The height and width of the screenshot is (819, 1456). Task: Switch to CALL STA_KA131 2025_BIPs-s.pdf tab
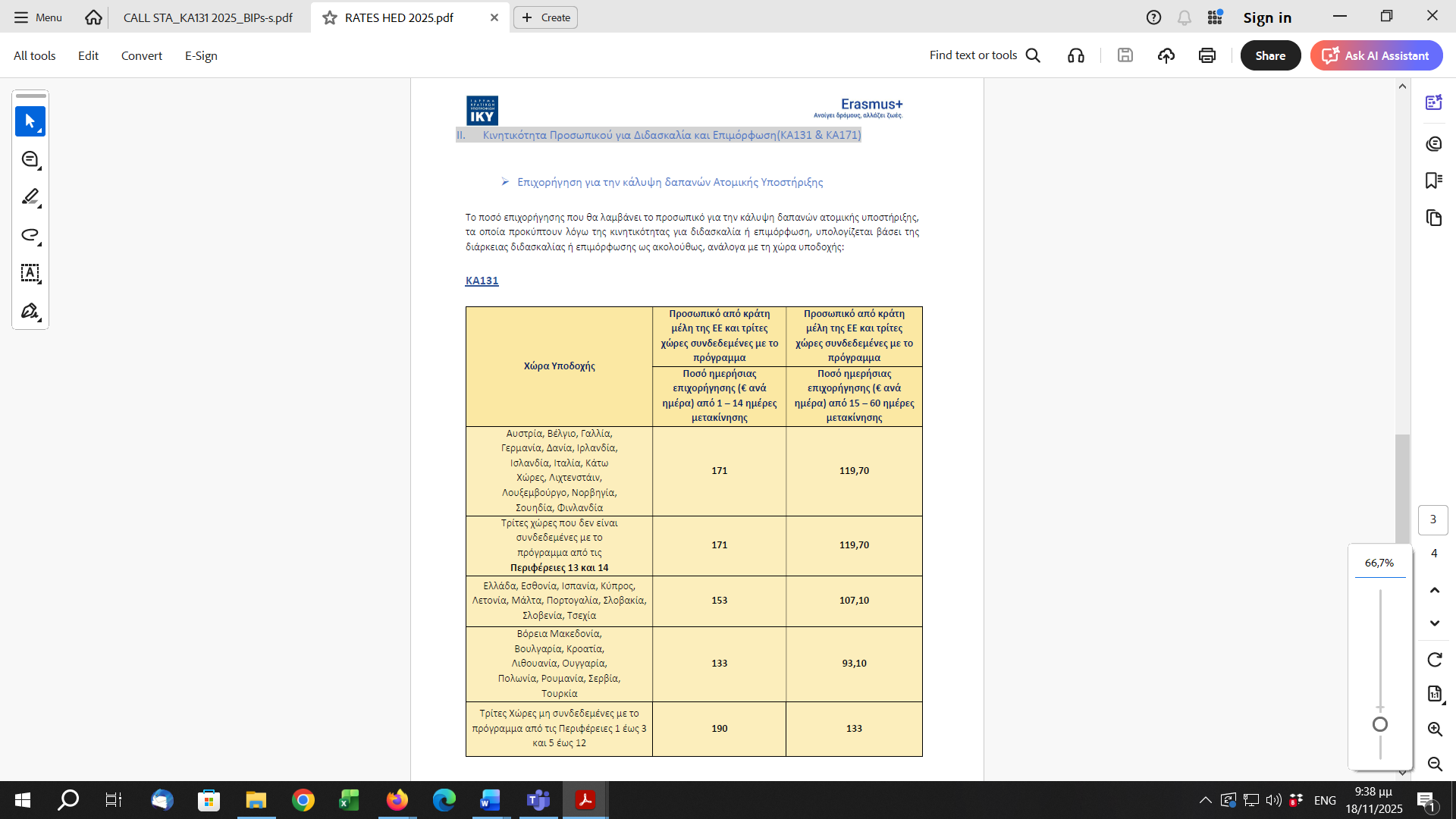tap(208, 17)
